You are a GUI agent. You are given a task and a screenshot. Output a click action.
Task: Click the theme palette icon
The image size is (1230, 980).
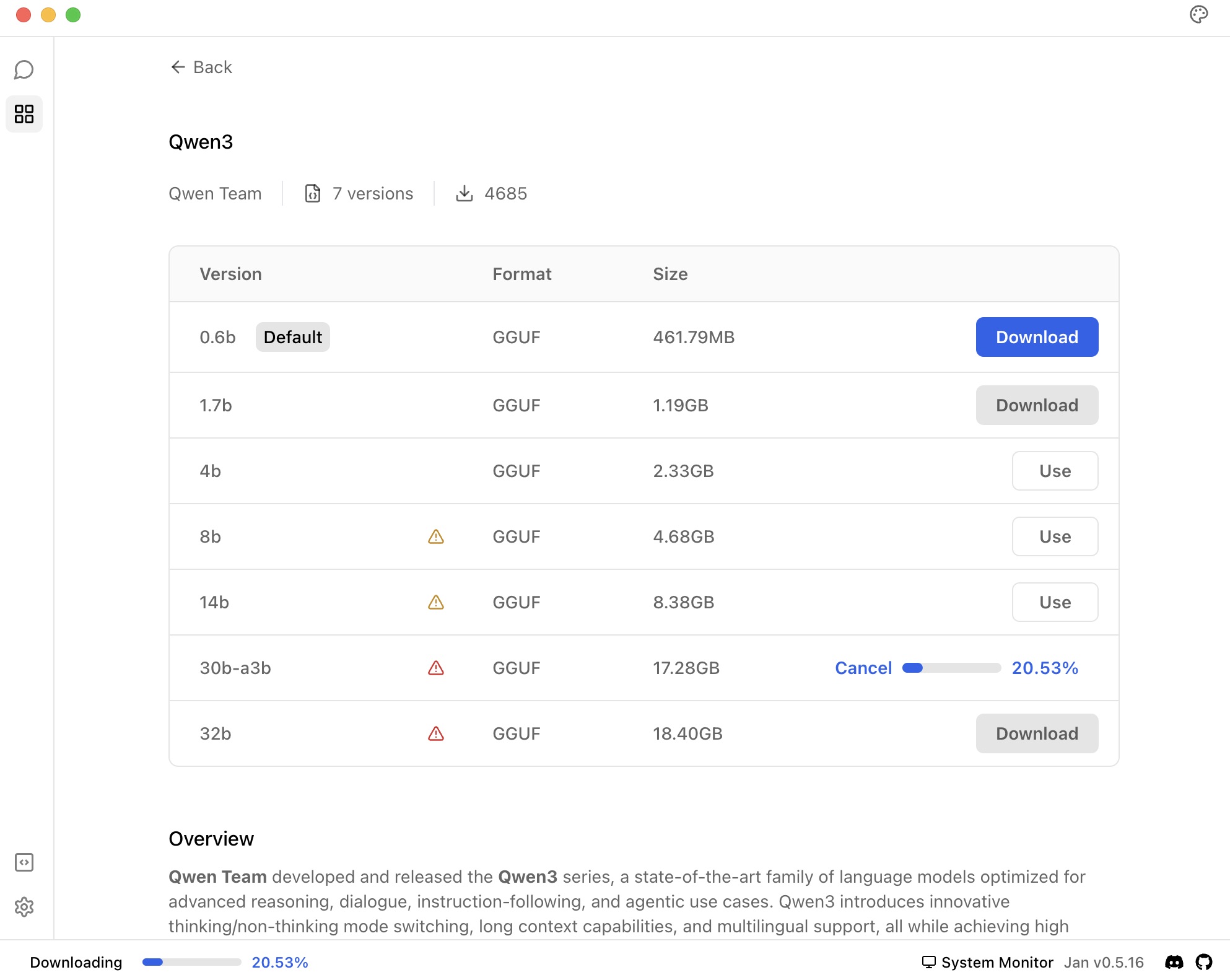tap(1198, 14)
